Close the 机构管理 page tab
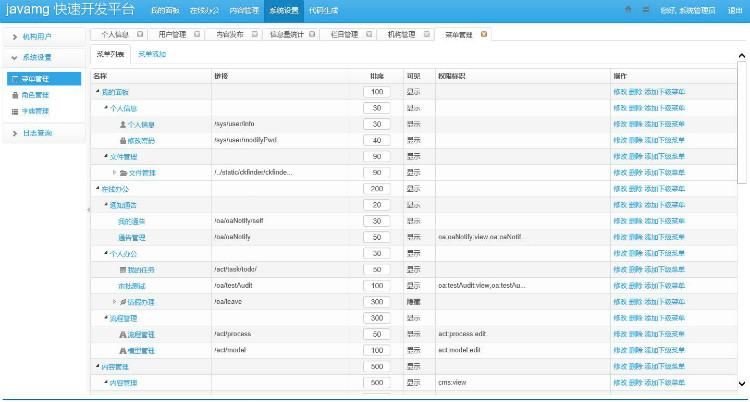The height and width of the screenshot is (402, 750). 426,34
